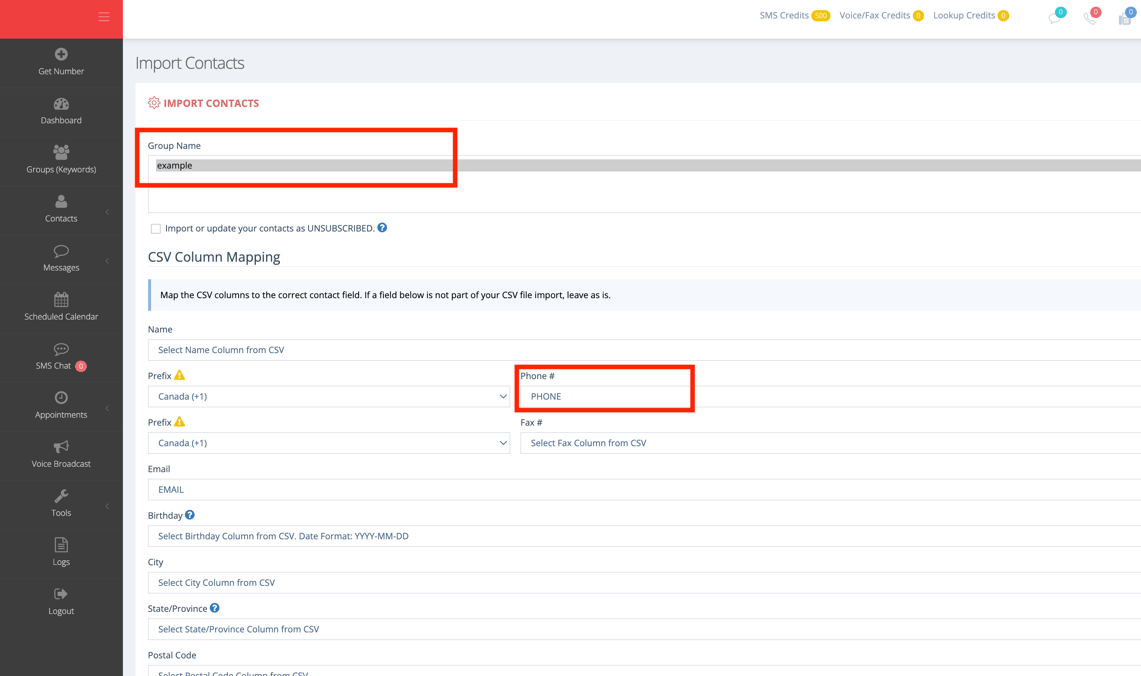Click the SMS Chat red count badge

(81, 366)
